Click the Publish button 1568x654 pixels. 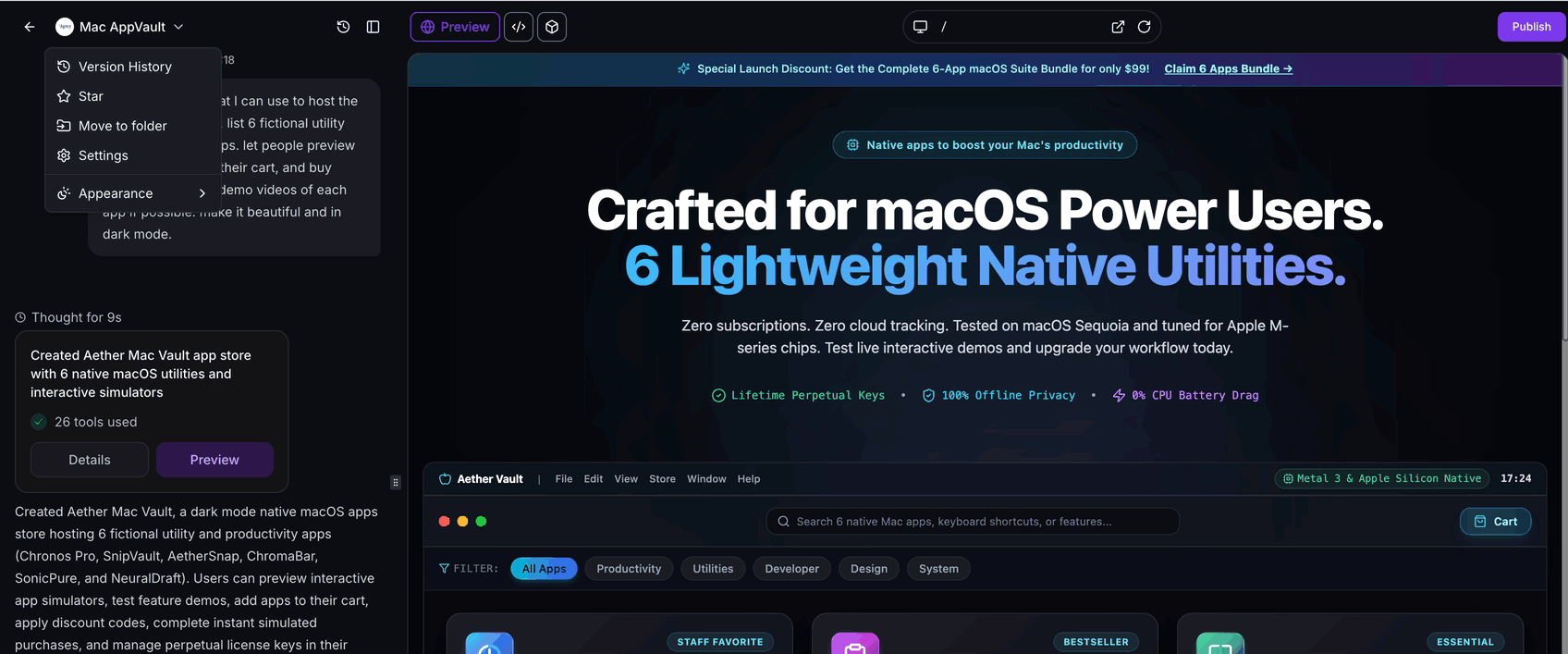click(1531, 27)
